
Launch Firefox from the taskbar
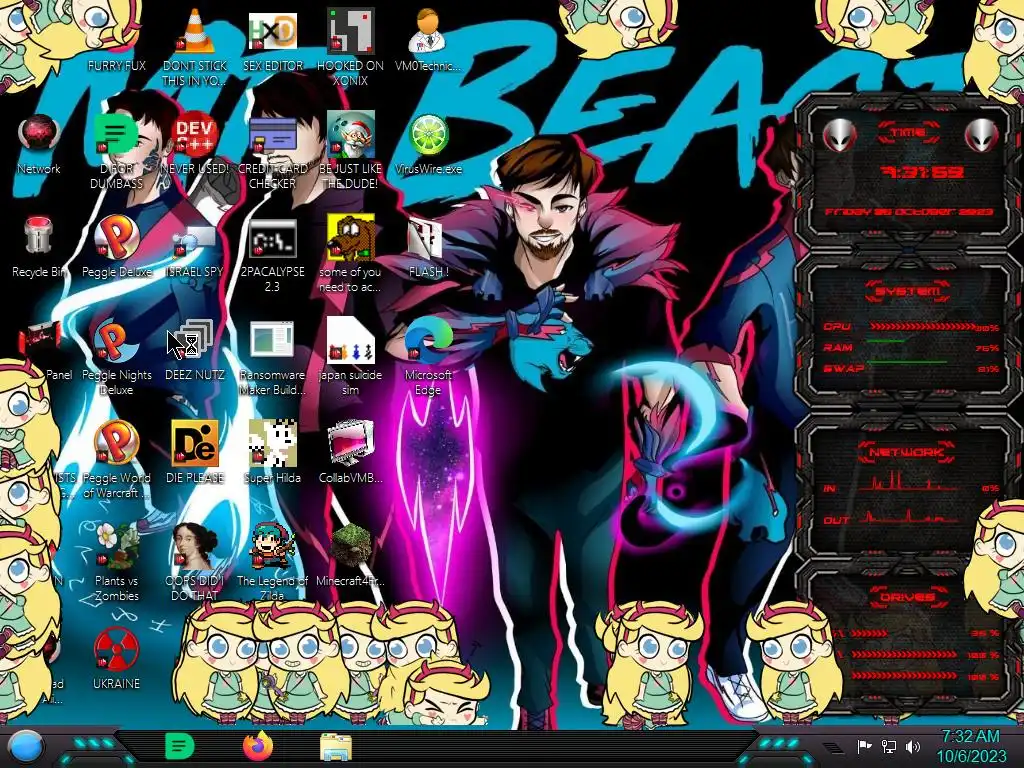pyautogui.click(x=257, y=746)
